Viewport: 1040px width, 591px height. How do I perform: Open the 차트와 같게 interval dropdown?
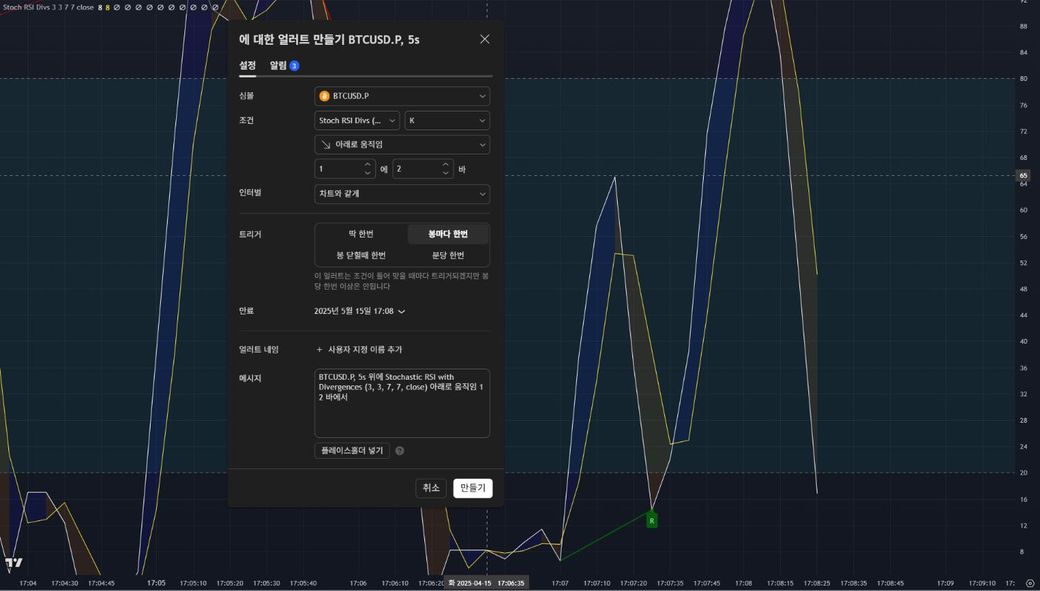402,193
